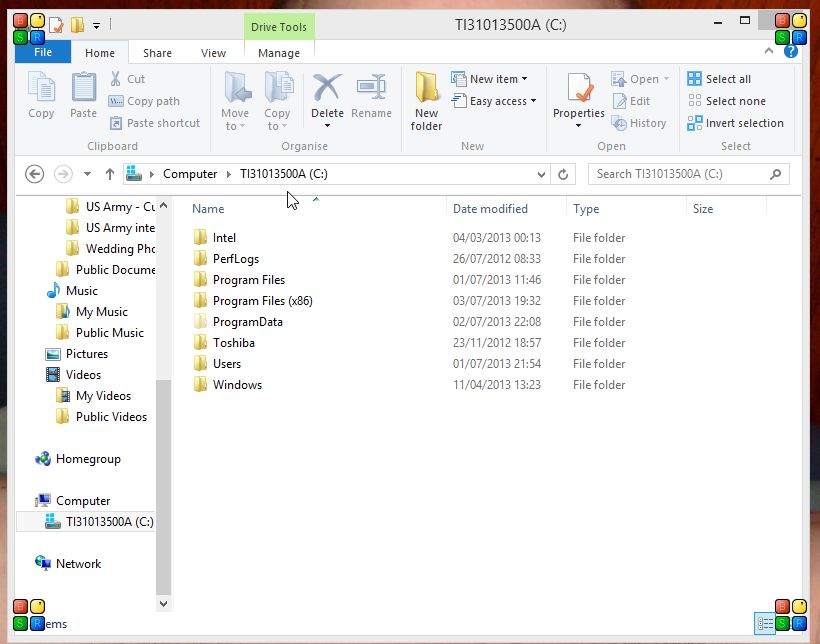The width and height of the screenshot is (820, 644).
Task: Open the Delete options dropdown arrow
Action: point(327,126)
